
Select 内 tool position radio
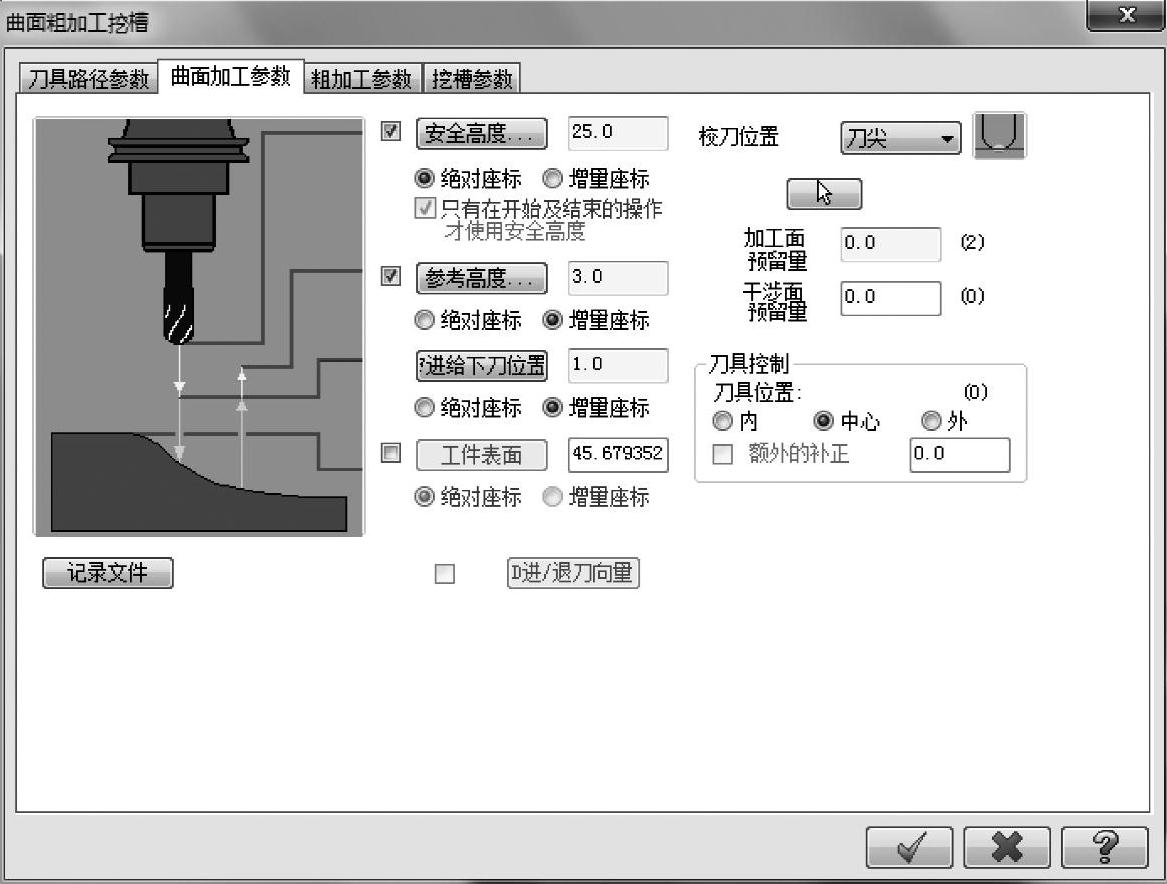click(x=723, y=421)
